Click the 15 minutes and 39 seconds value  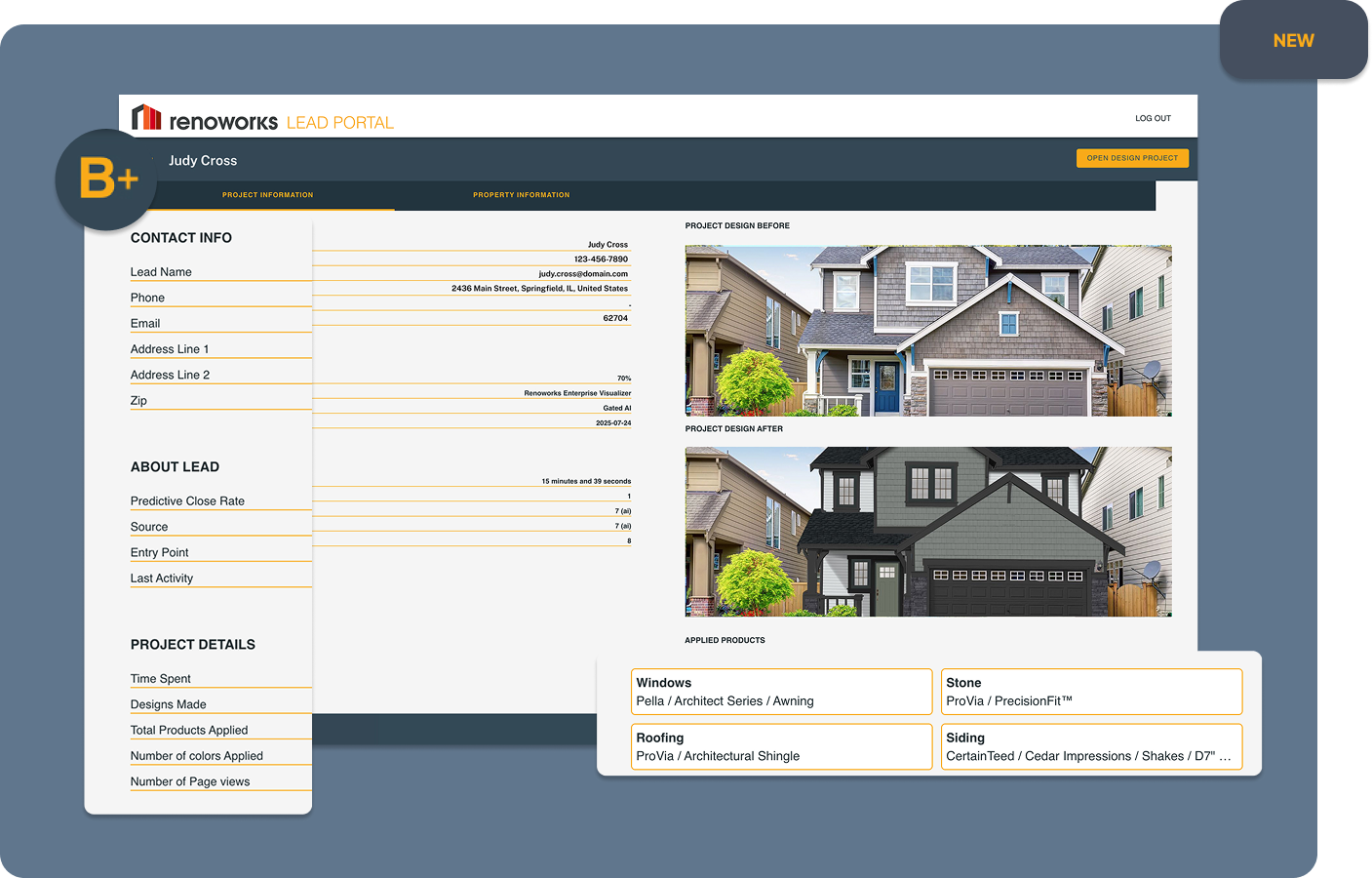point(586,481)
